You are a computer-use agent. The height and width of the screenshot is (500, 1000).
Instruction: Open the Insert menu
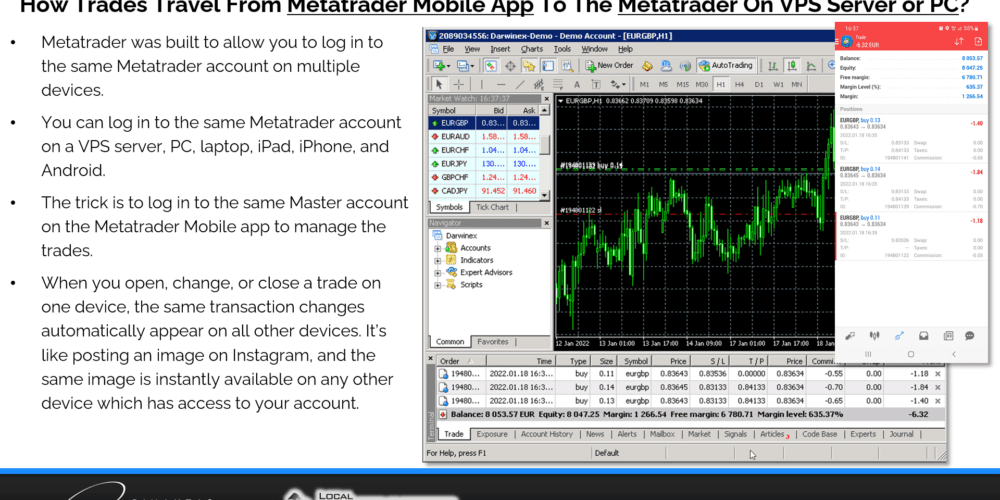(500, 49)
